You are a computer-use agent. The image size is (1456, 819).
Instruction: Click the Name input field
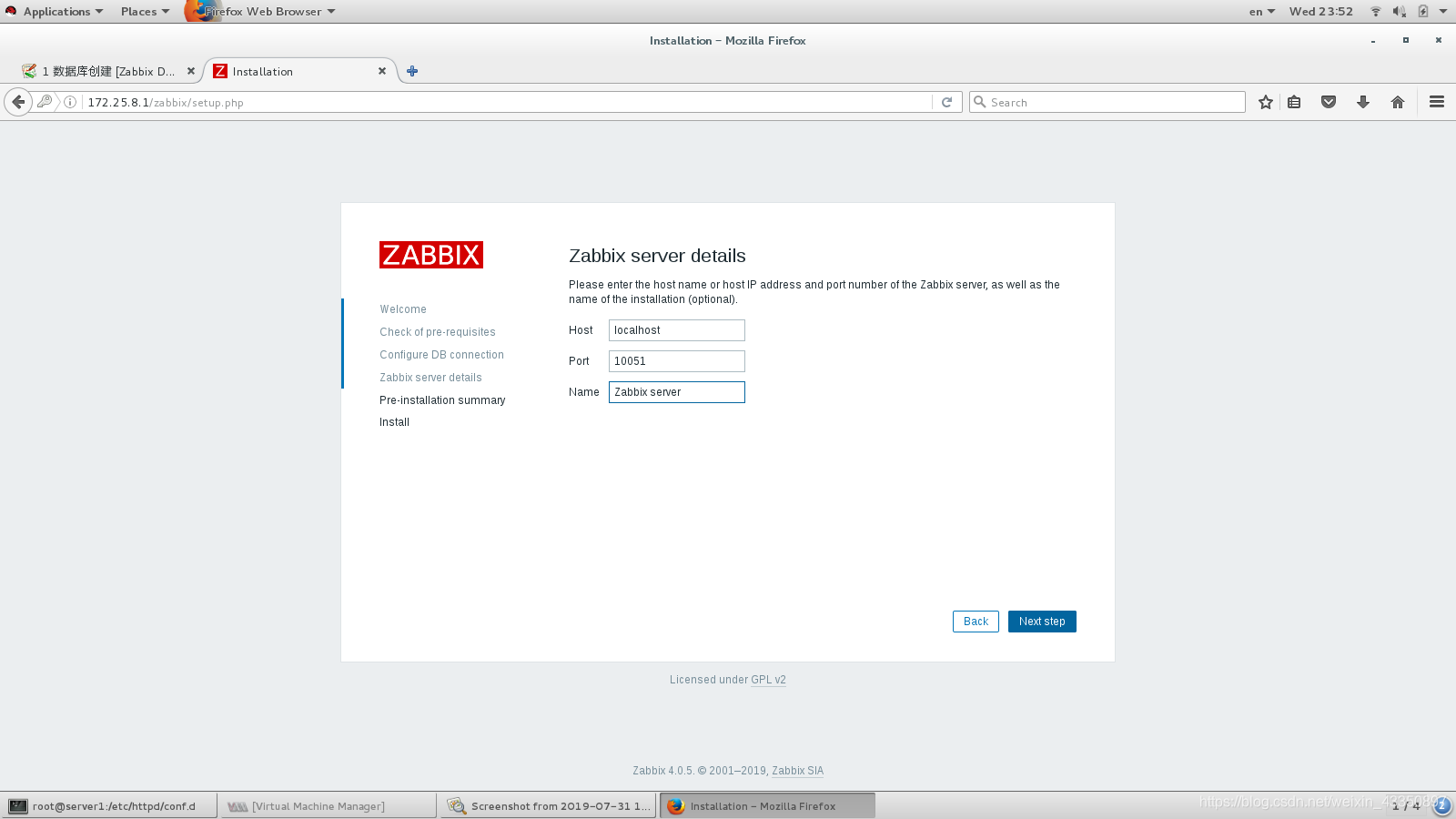(x=676, y=392)
